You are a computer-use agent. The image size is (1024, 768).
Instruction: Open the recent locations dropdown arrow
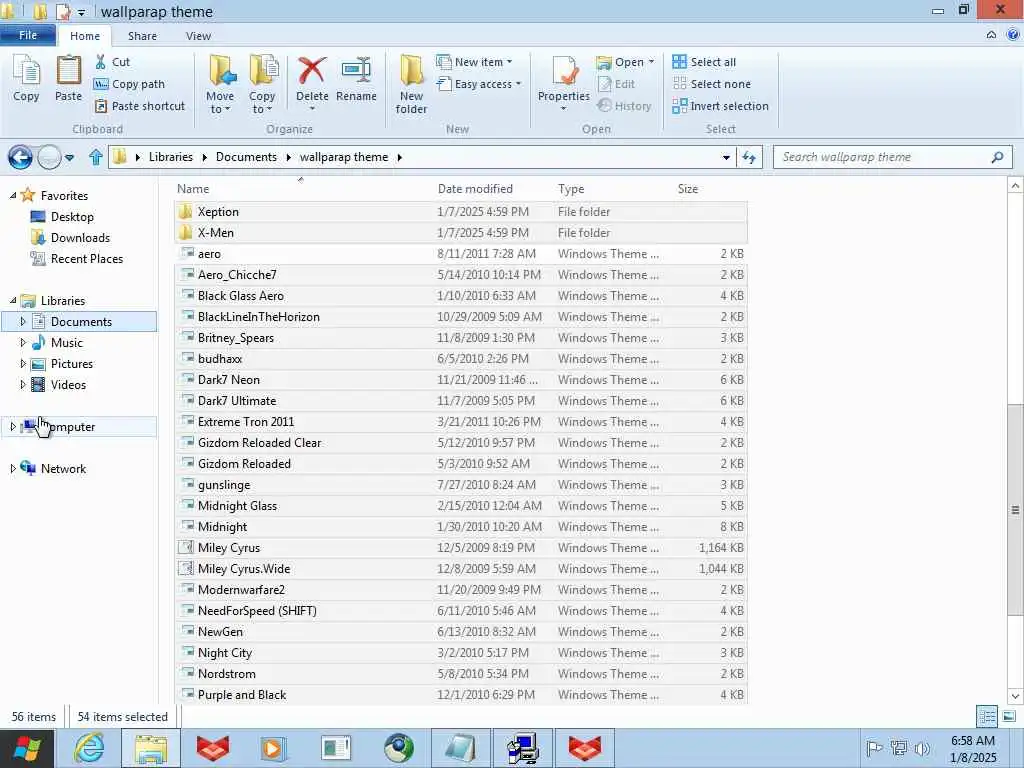[69, 157]
